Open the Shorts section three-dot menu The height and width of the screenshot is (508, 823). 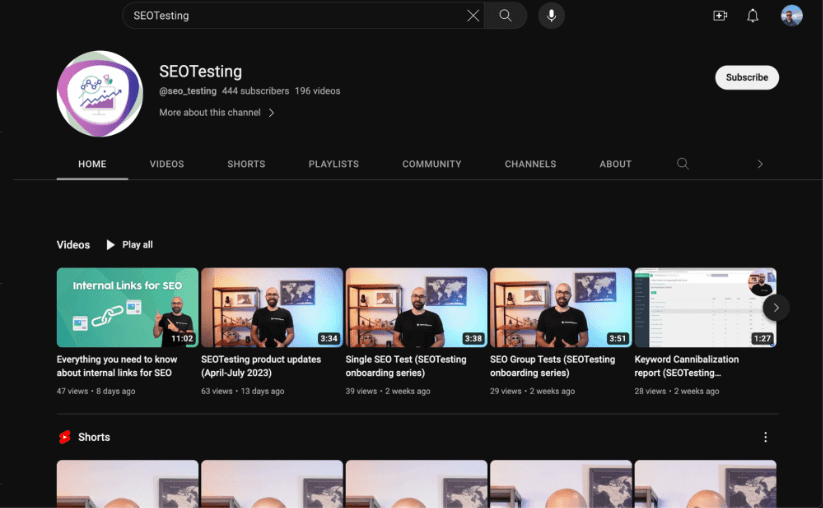click(765, 437)
